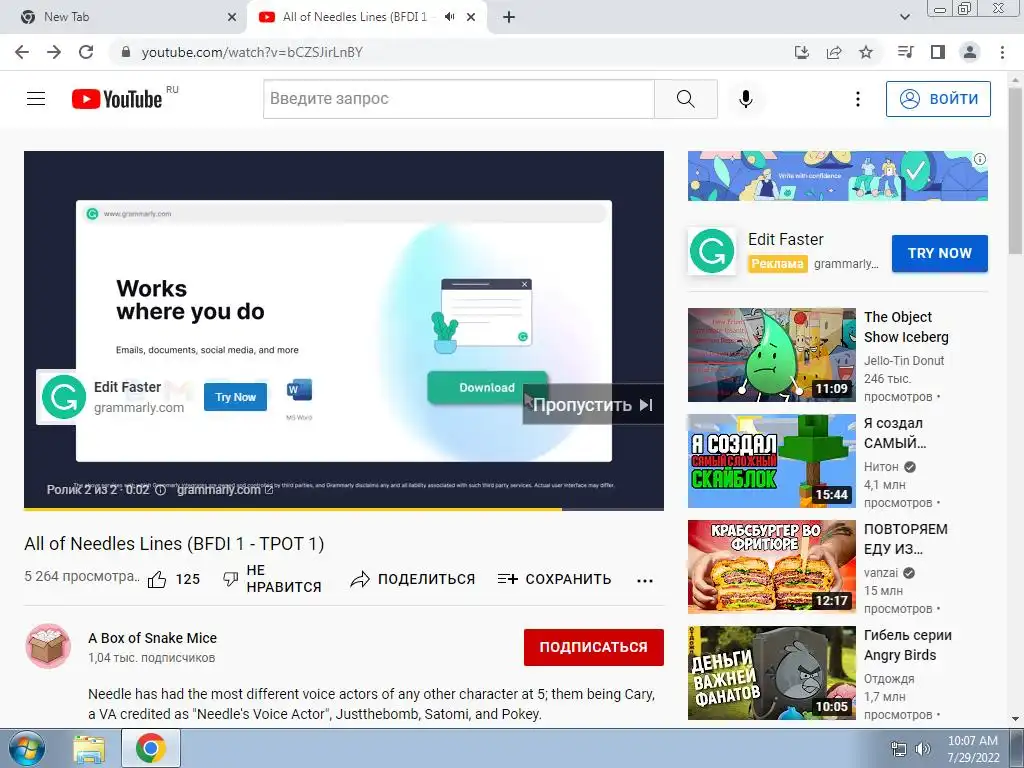This screenshot has width=1024, height=768.
Task: Subscribe with ПОДПИСАТЬСЯ button
Action: 594,647
